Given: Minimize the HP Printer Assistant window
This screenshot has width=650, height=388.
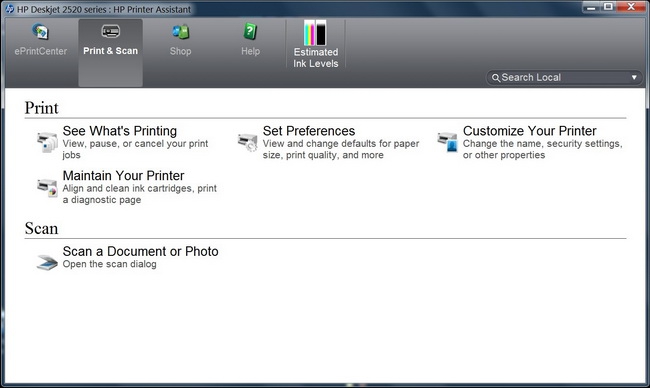Looking at the screenshot, I should point(591,7).
